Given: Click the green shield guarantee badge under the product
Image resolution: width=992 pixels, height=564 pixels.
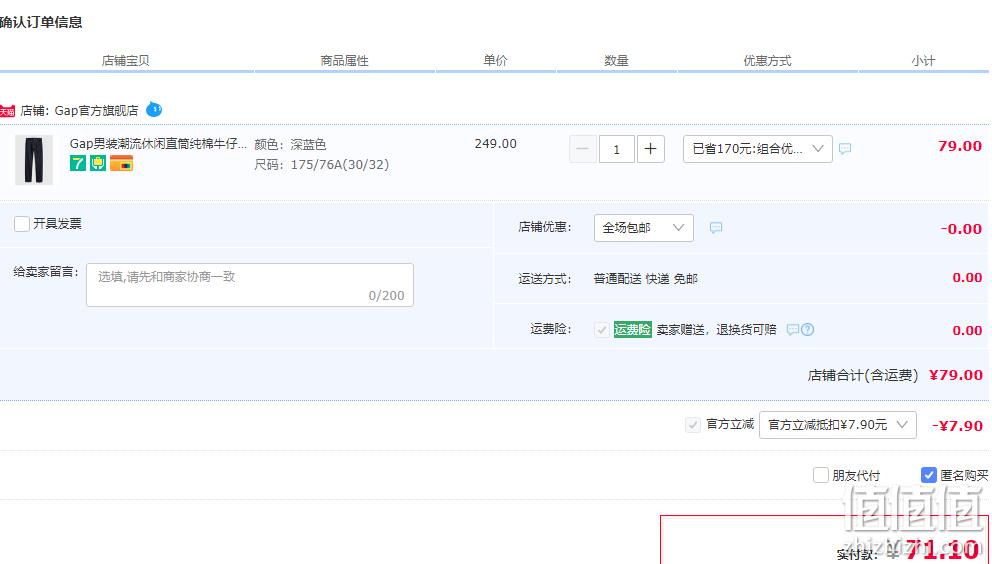Looking at the screenshot, I should (97, 163).
